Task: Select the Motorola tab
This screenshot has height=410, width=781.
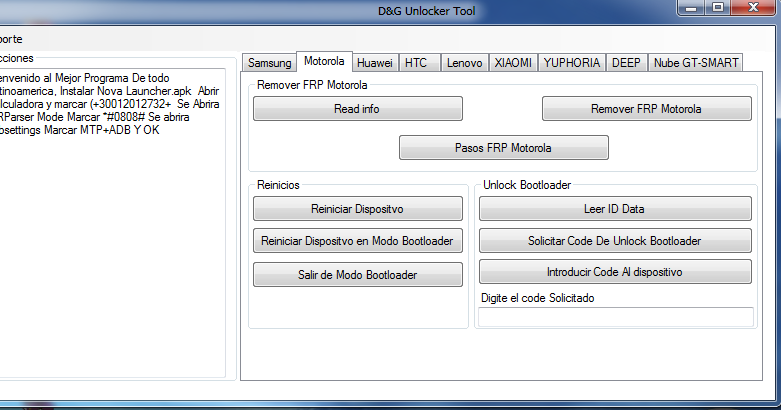Action: click(324, 61)
